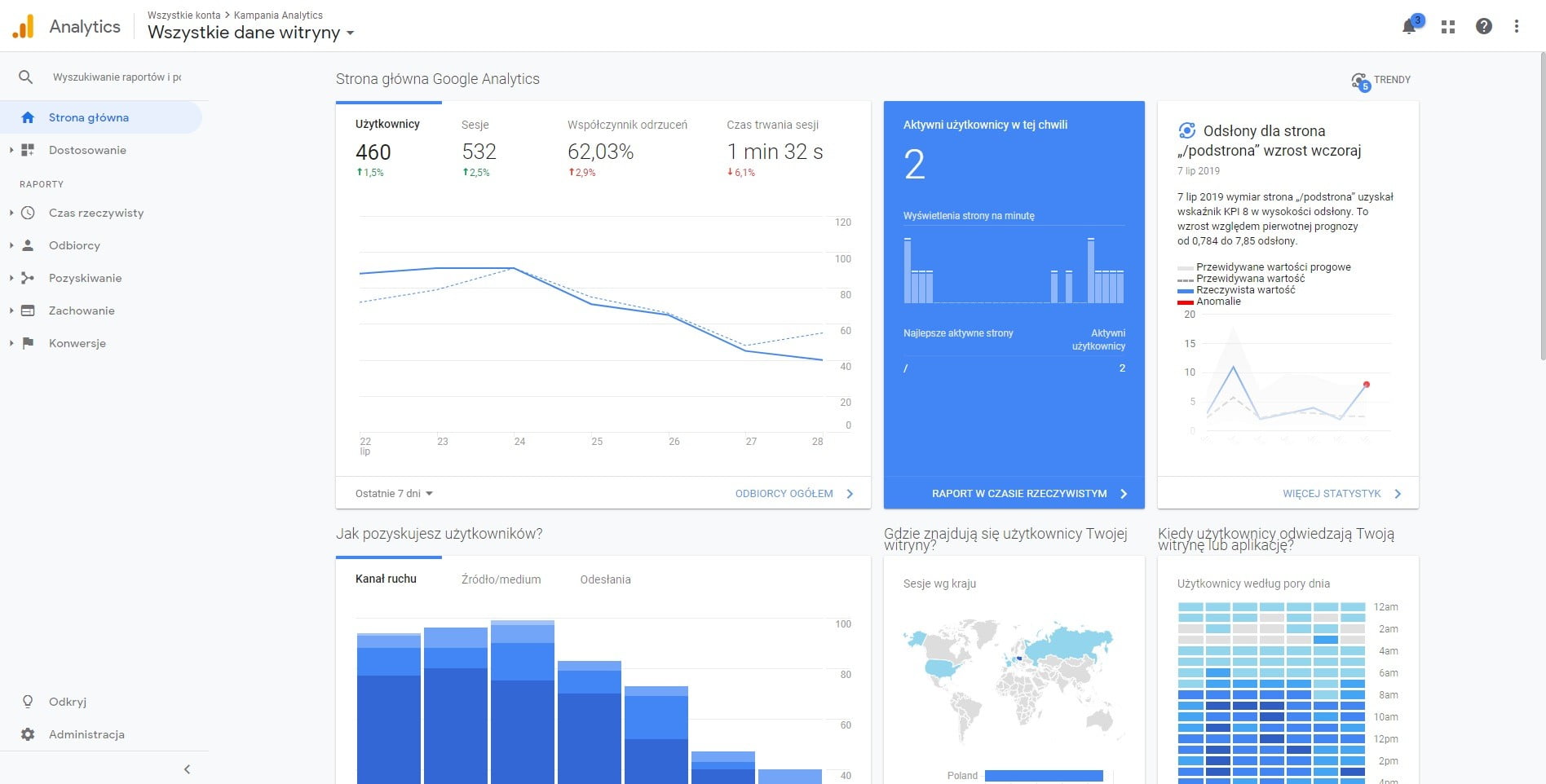Image resolution: width=1546 pixels, height=784 pixels.
Task: Open the Ostatnie 7 dni date dropdown
Action: click(394, 494)
